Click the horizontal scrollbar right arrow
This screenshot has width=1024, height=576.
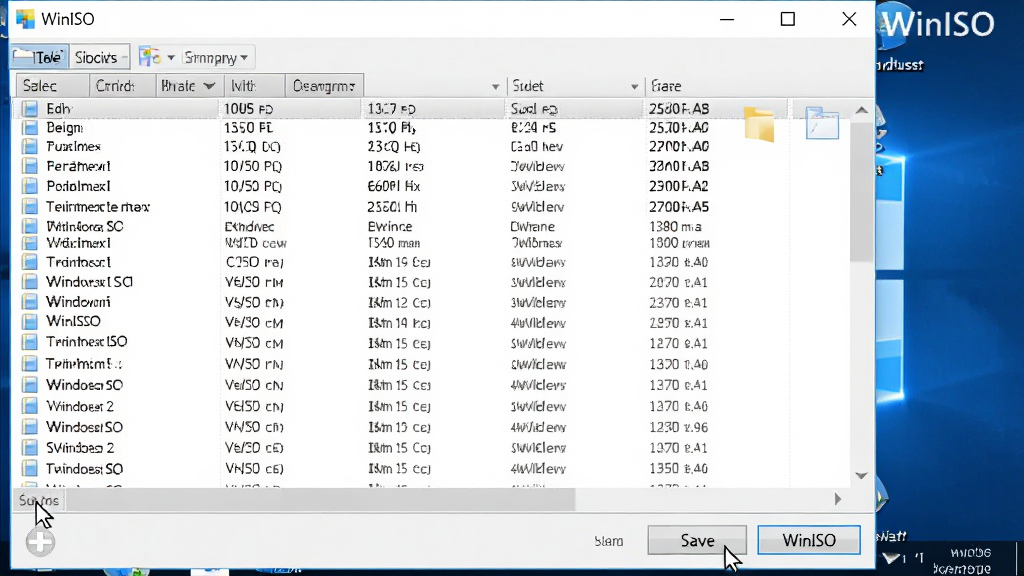point(838,500)
